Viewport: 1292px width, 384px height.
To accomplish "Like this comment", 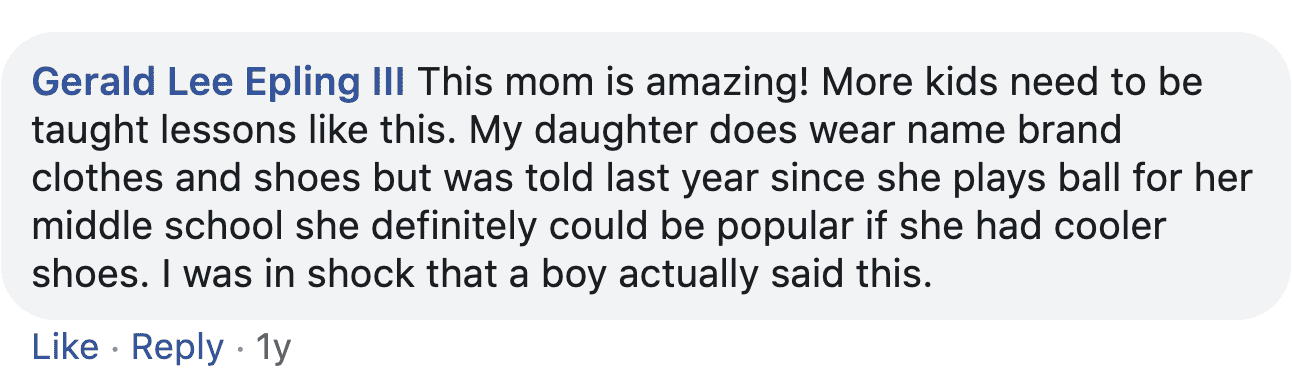I will tap(65, 347).
